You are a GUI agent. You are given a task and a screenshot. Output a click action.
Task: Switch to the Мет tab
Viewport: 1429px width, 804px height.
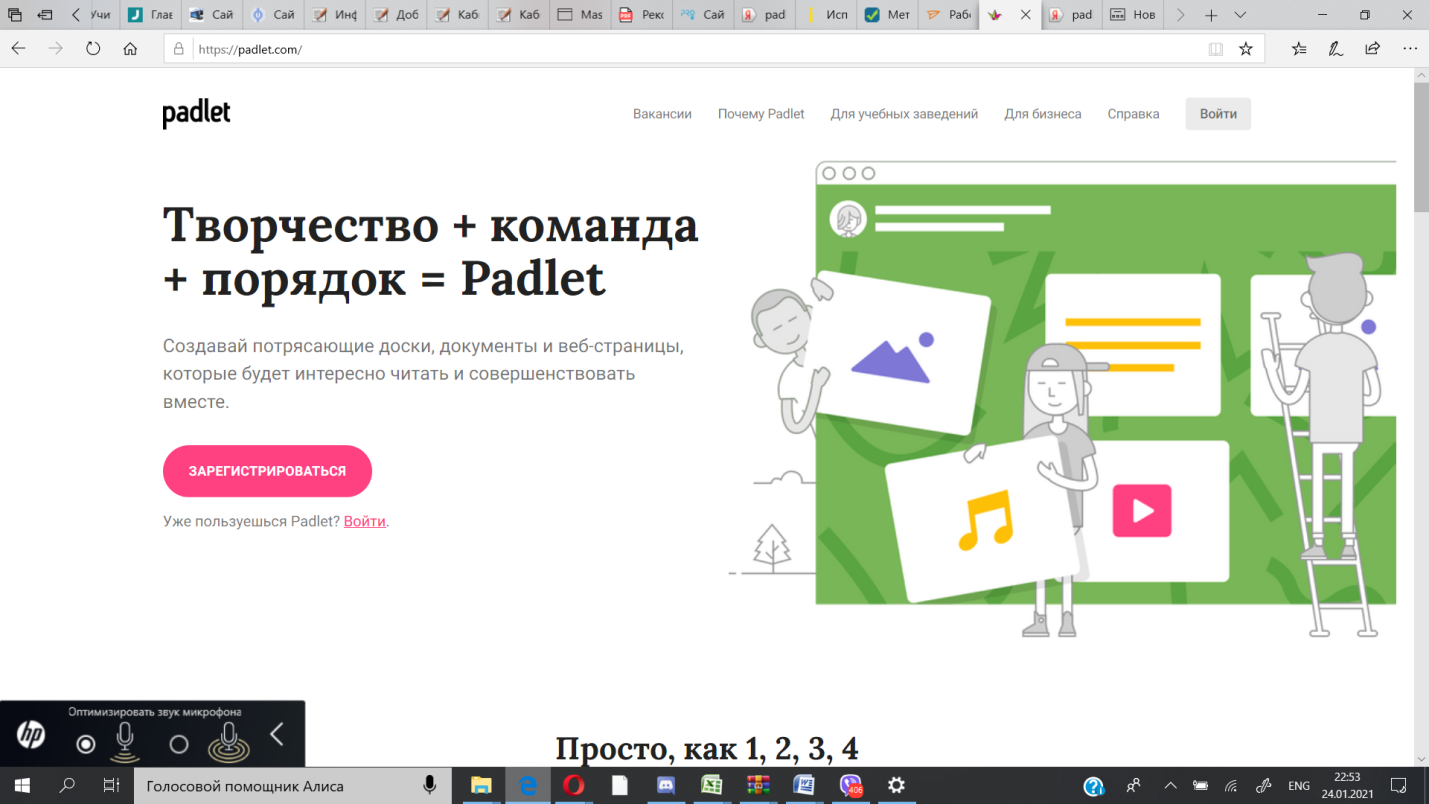(889, 16)
